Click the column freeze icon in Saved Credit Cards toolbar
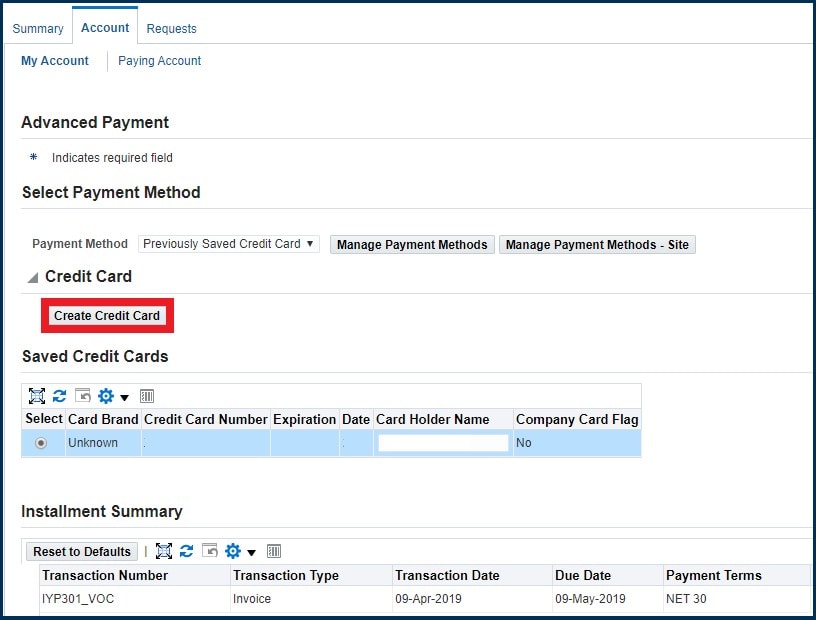 (x=147, y=397)
